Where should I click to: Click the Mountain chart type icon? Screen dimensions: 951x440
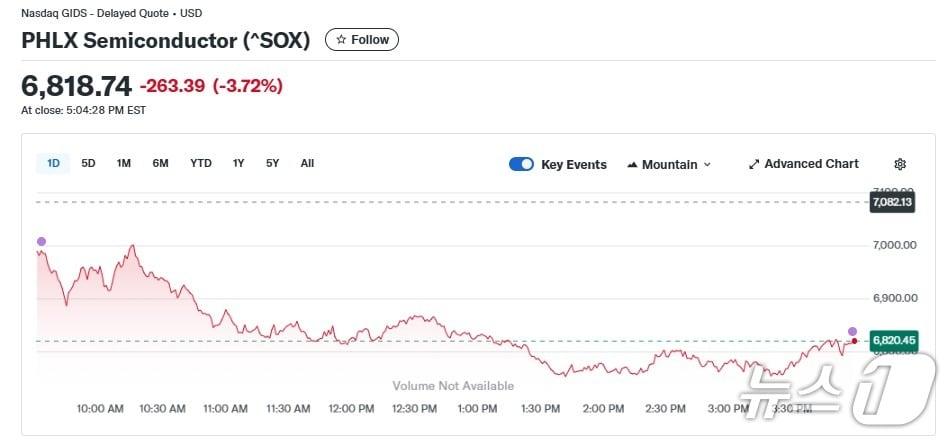(632, 165)
